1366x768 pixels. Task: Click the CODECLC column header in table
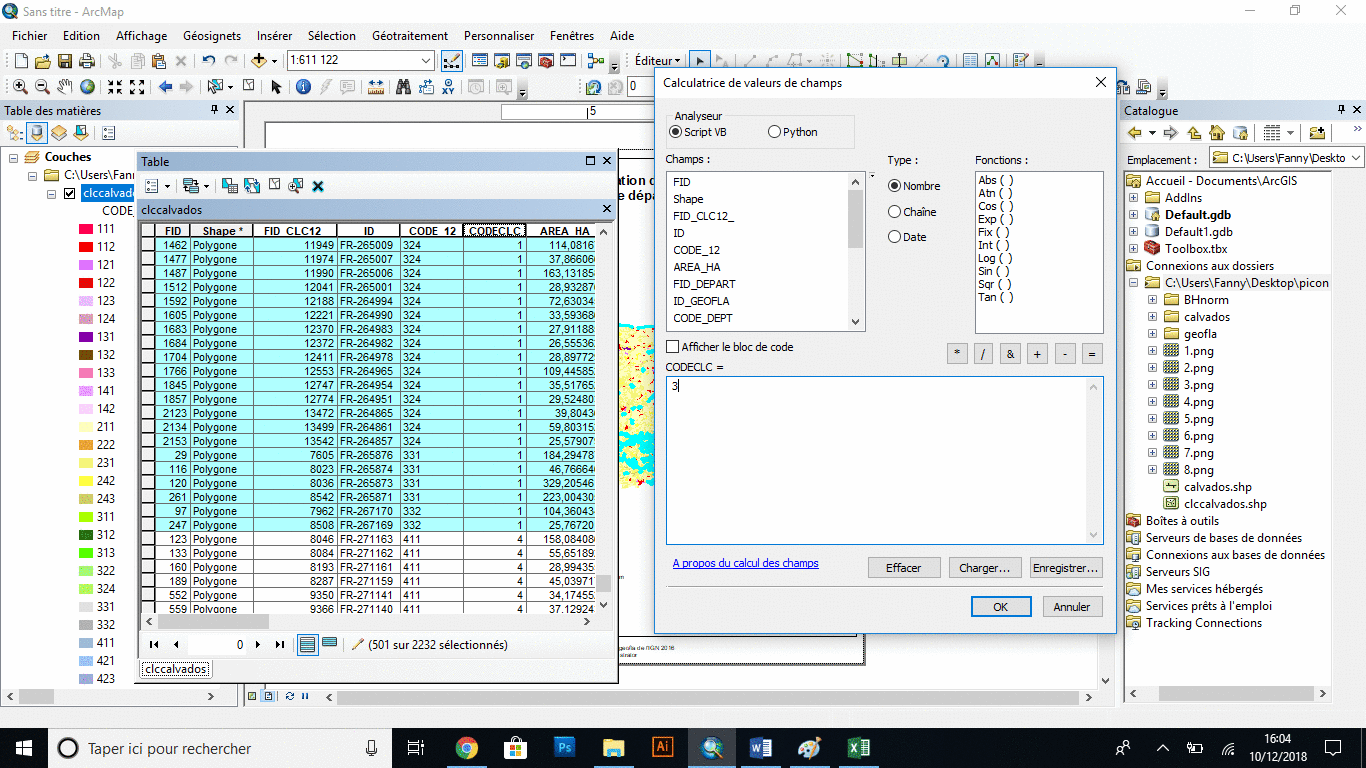[495, 231]
